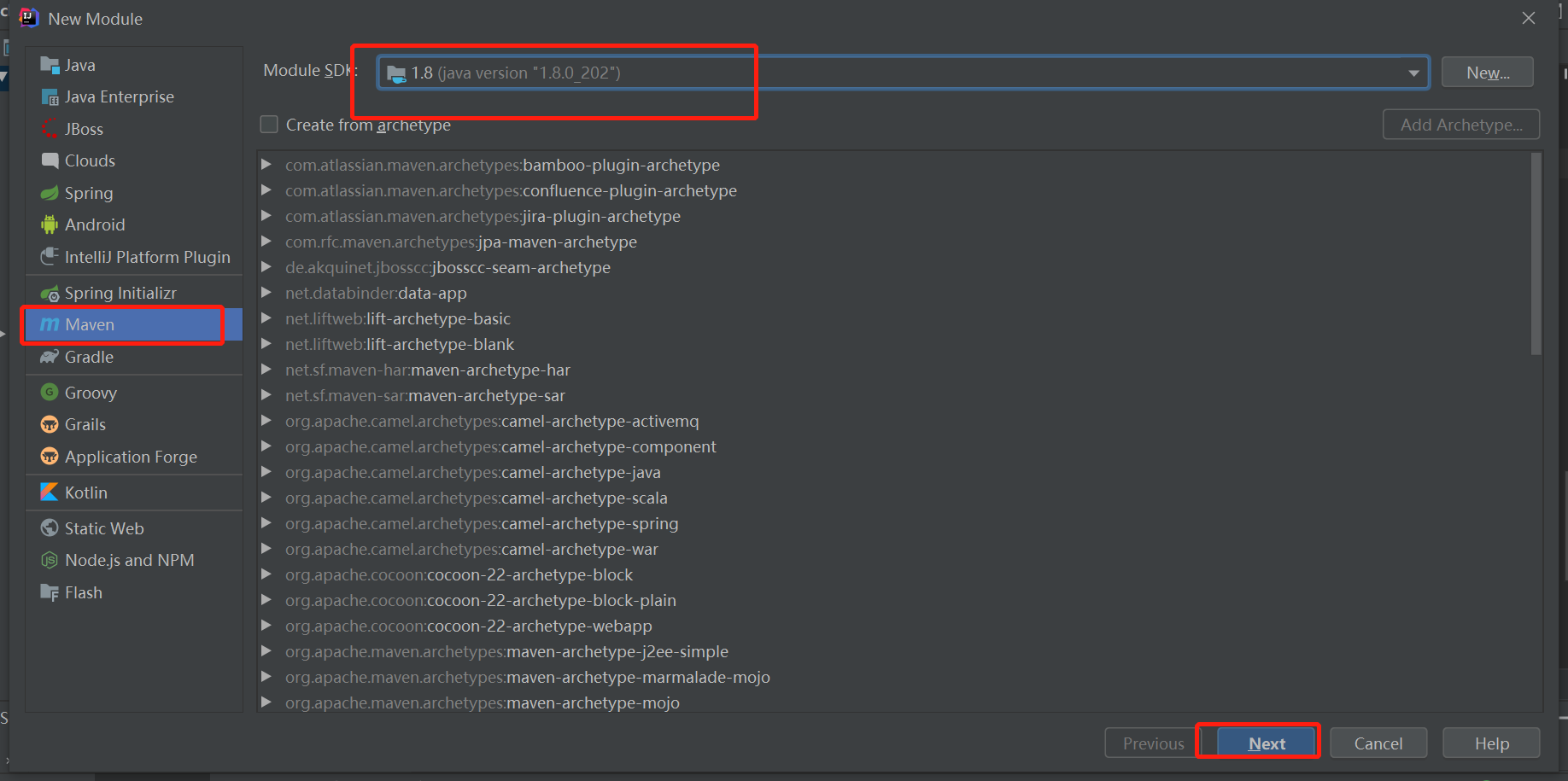Image resolution: width=1568 pixels, height=781 pixels.
Task: Click the Spring Initializr icon
Action: (50, 294)
